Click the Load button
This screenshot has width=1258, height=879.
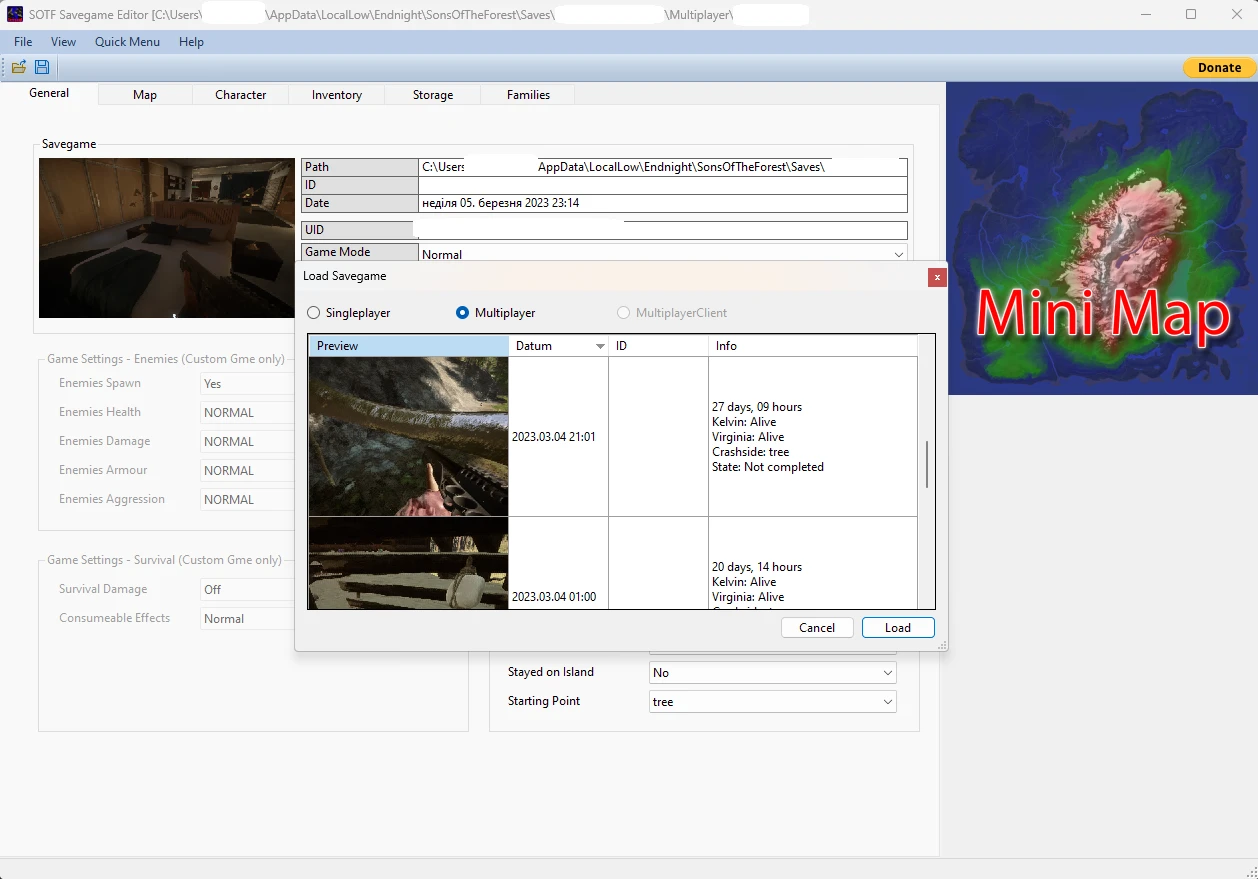(x=897, y=628)
